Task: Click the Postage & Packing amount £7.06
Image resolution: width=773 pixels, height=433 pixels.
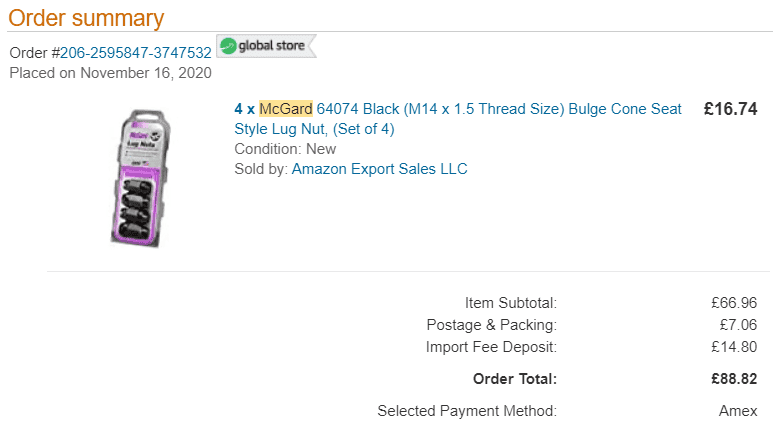Action: (x=738, y=325)
